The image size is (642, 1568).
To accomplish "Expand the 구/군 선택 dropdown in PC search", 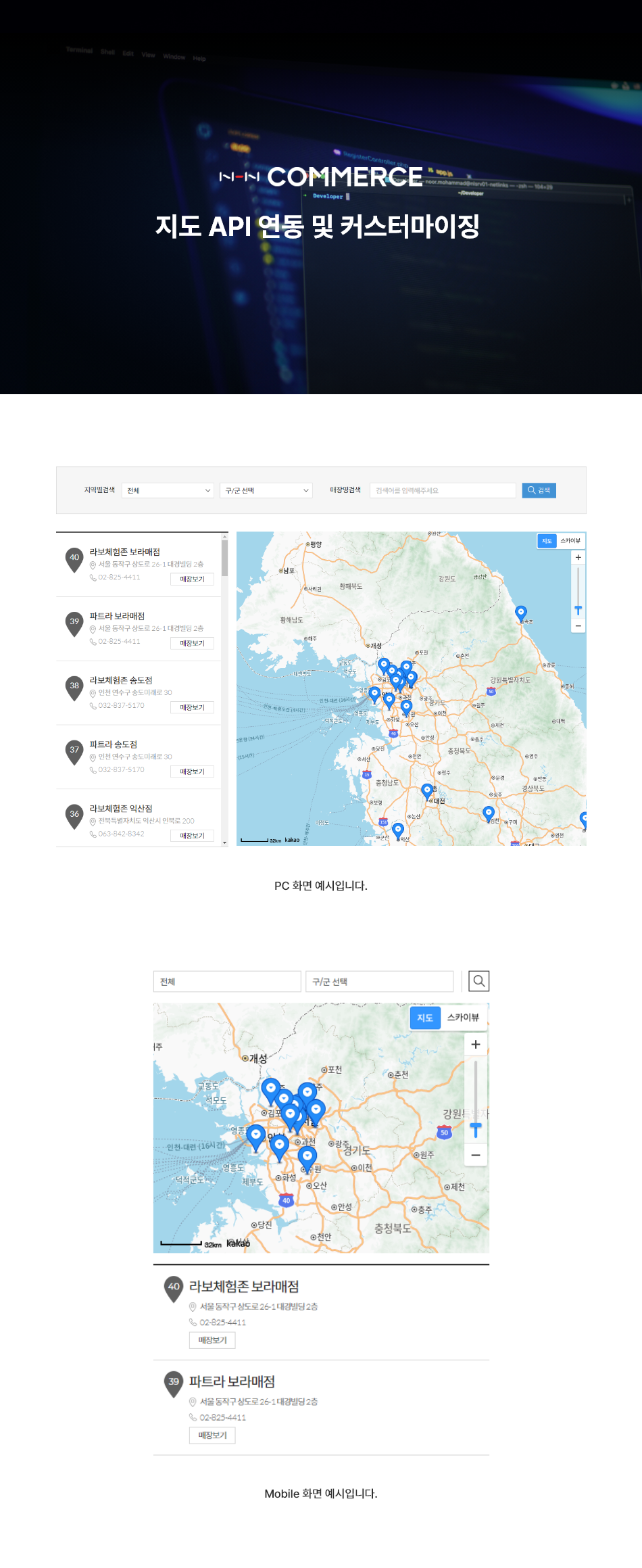I will 266,490.
